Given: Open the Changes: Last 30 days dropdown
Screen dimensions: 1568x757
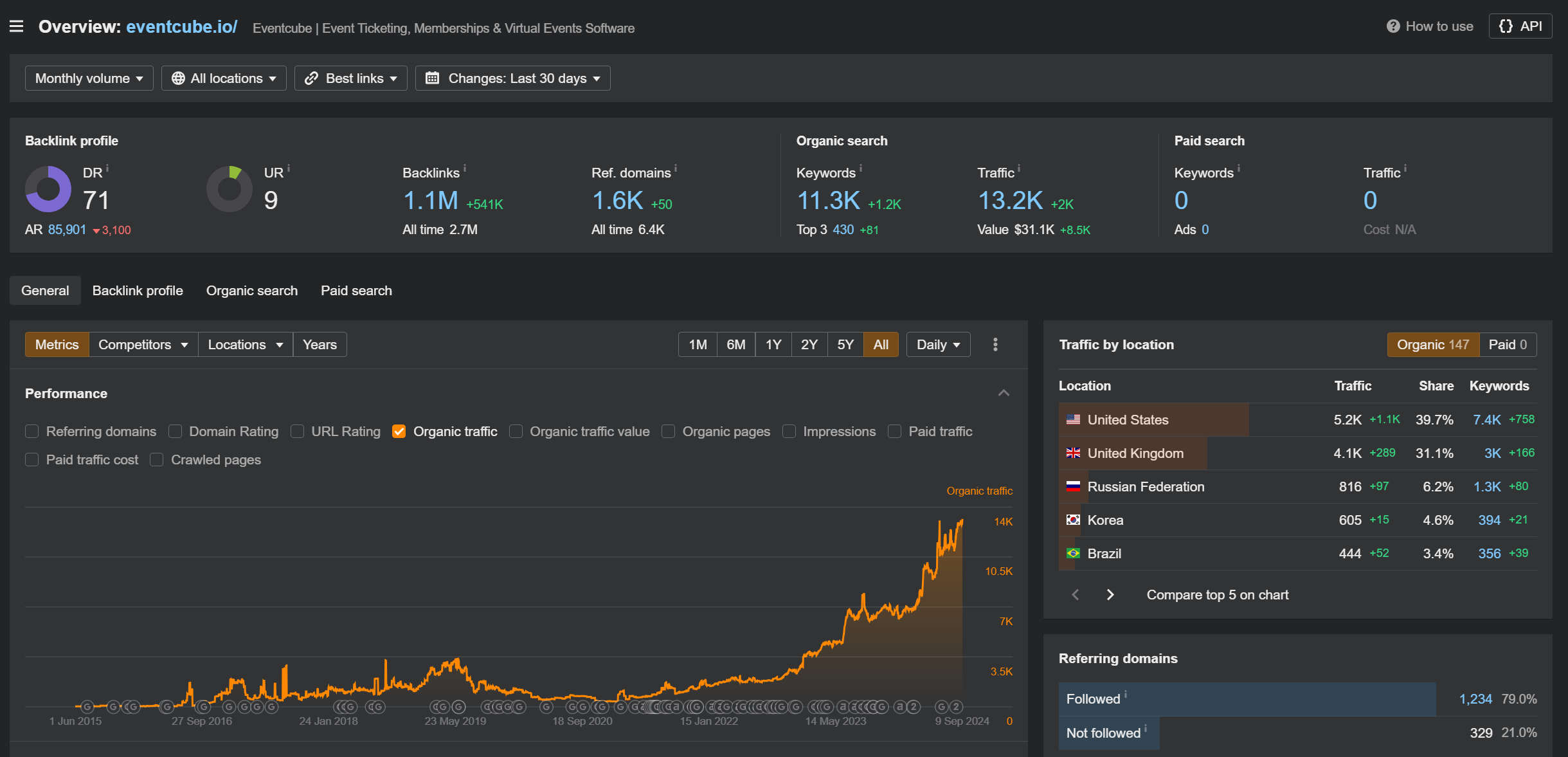Looking at the screenshot, I should [x=512, y=78].
